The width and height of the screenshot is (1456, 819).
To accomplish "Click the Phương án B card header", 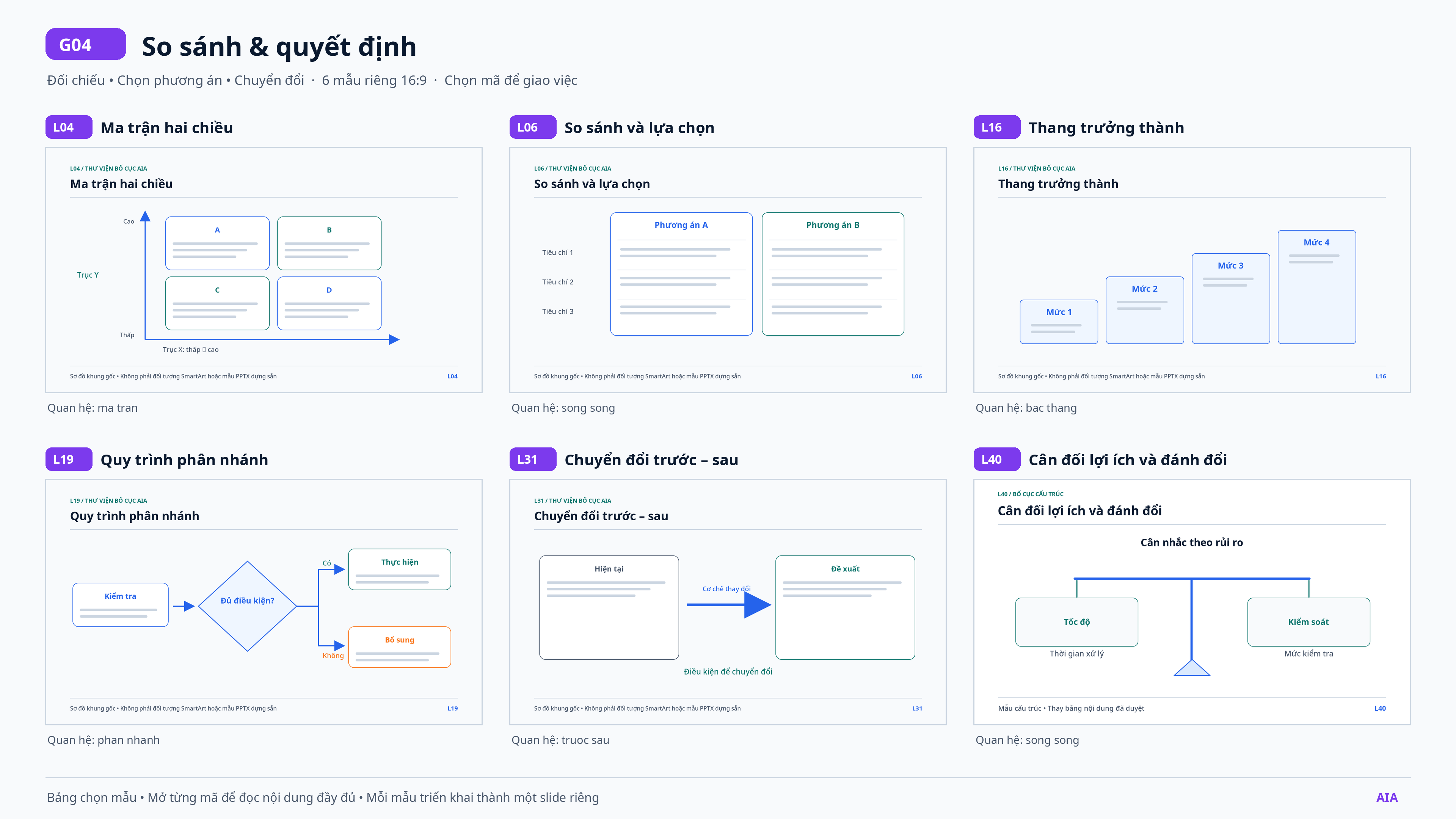I will pos(833,225).
